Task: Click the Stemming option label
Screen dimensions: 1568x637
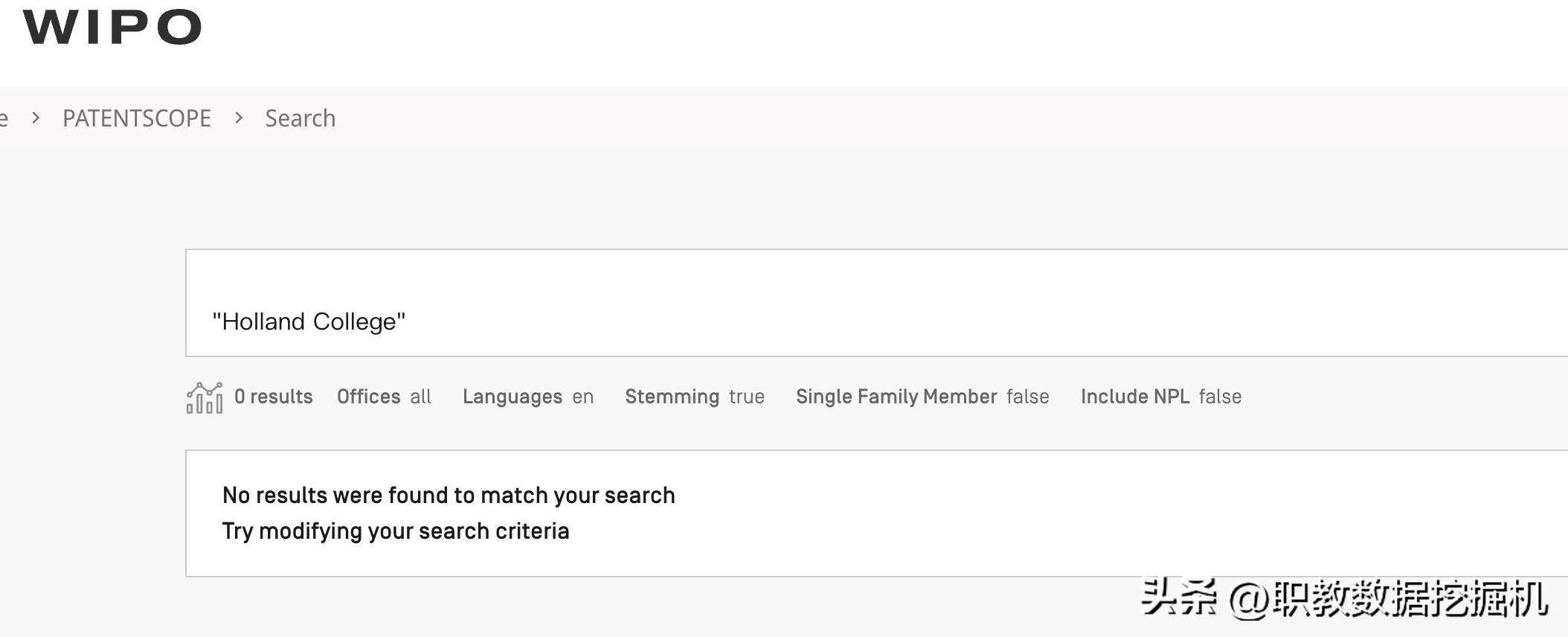Action: (x=672, y=397)
